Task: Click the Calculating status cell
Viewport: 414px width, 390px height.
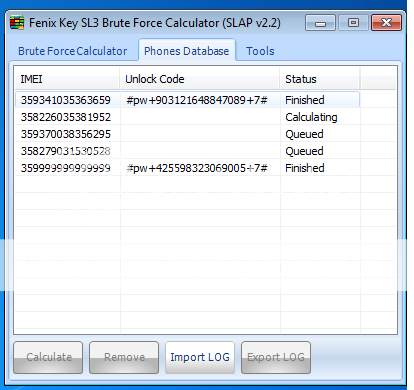Action: (311, 117)
